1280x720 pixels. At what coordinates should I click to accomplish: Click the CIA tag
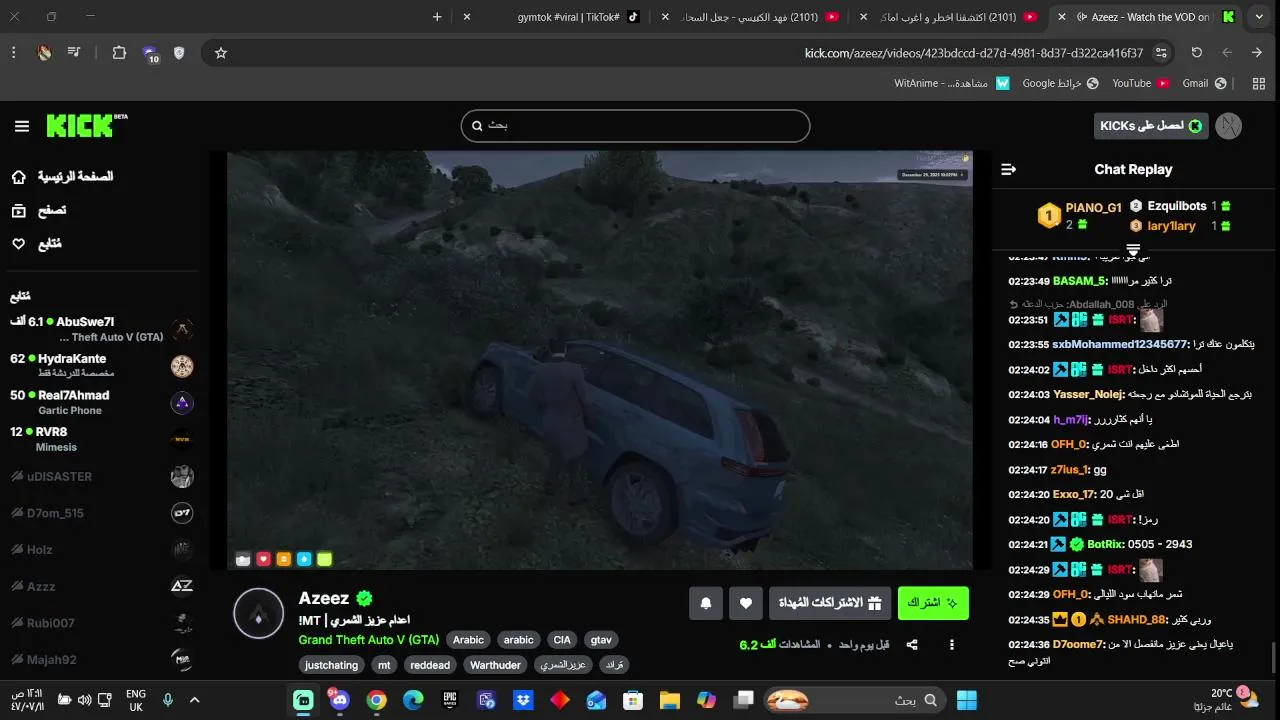point(562,640)
